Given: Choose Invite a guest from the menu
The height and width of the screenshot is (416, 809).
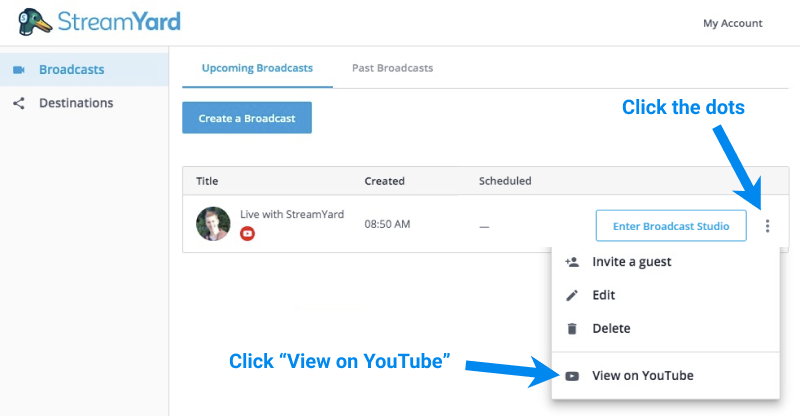Looking at the screenshot, I should [x=665, y=262].
